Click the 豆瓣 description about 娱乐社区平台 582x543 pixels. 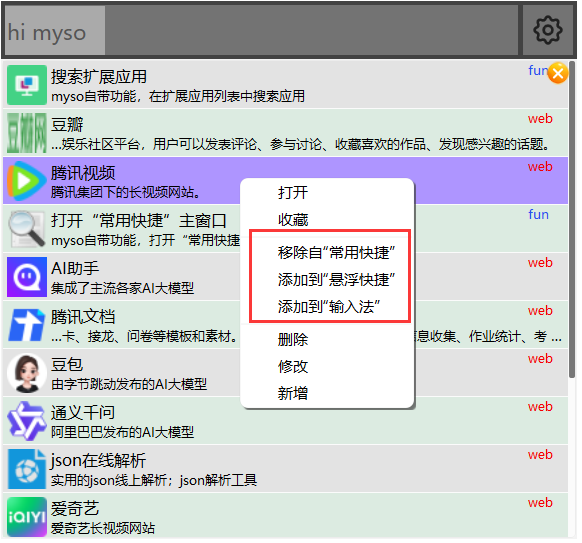pyautogui.click(x=300, y=144)
